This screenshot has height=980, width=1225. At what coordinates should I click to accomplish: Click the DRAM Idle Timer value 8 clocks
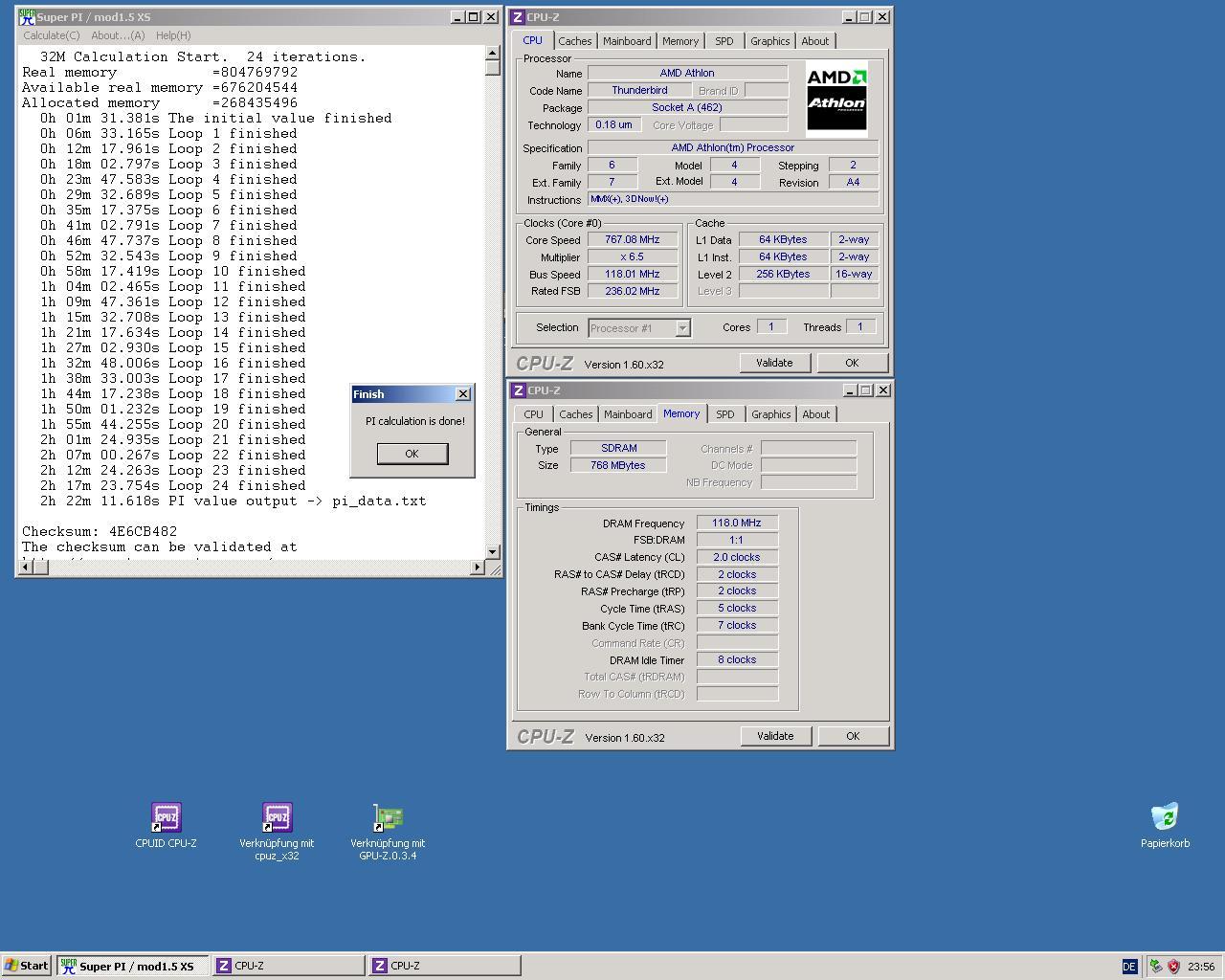coord(737,659)
